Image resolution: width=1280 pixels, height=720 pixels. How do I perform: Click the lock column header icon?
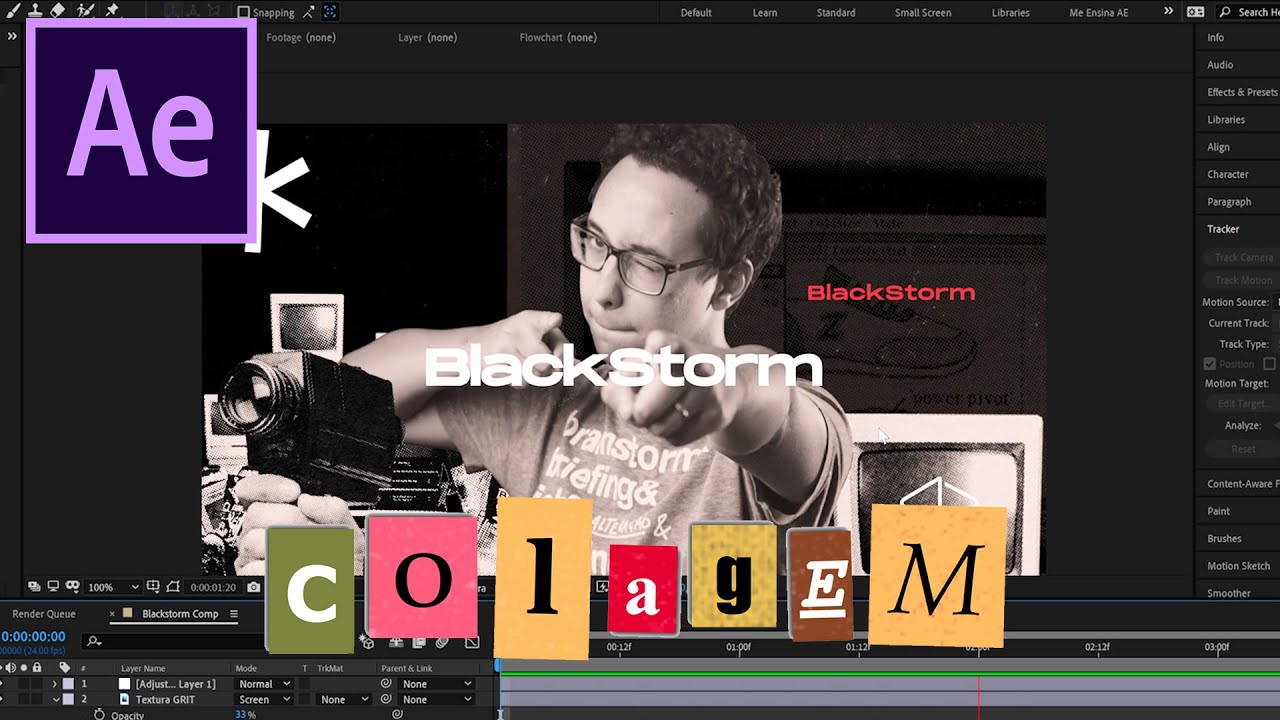pyautogui.click(x=37, y=668)
